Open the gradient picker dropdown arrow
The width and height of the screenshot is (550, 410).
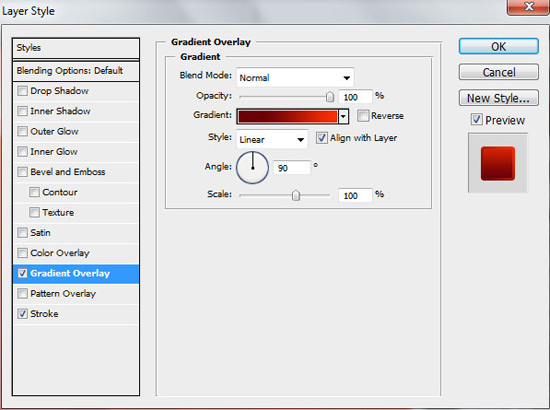click(x=343, y=116)
